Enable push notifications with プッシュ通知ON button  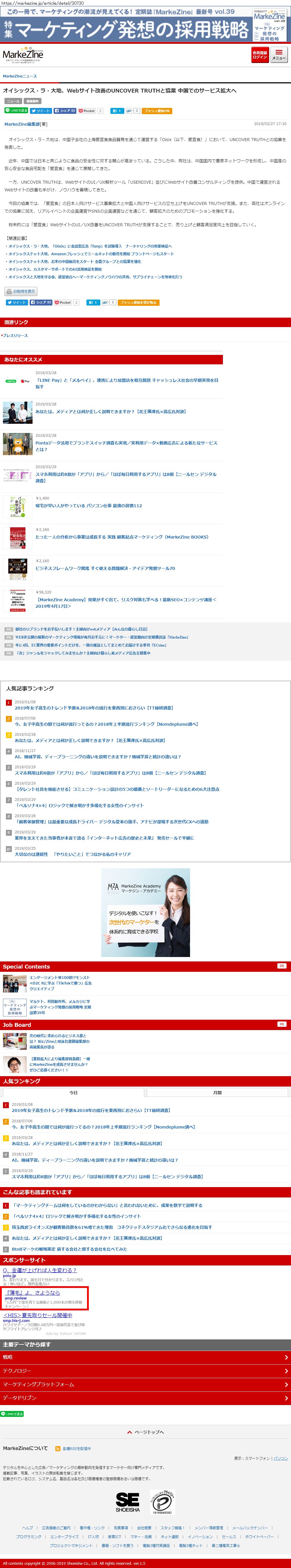(x=157, y=111)
